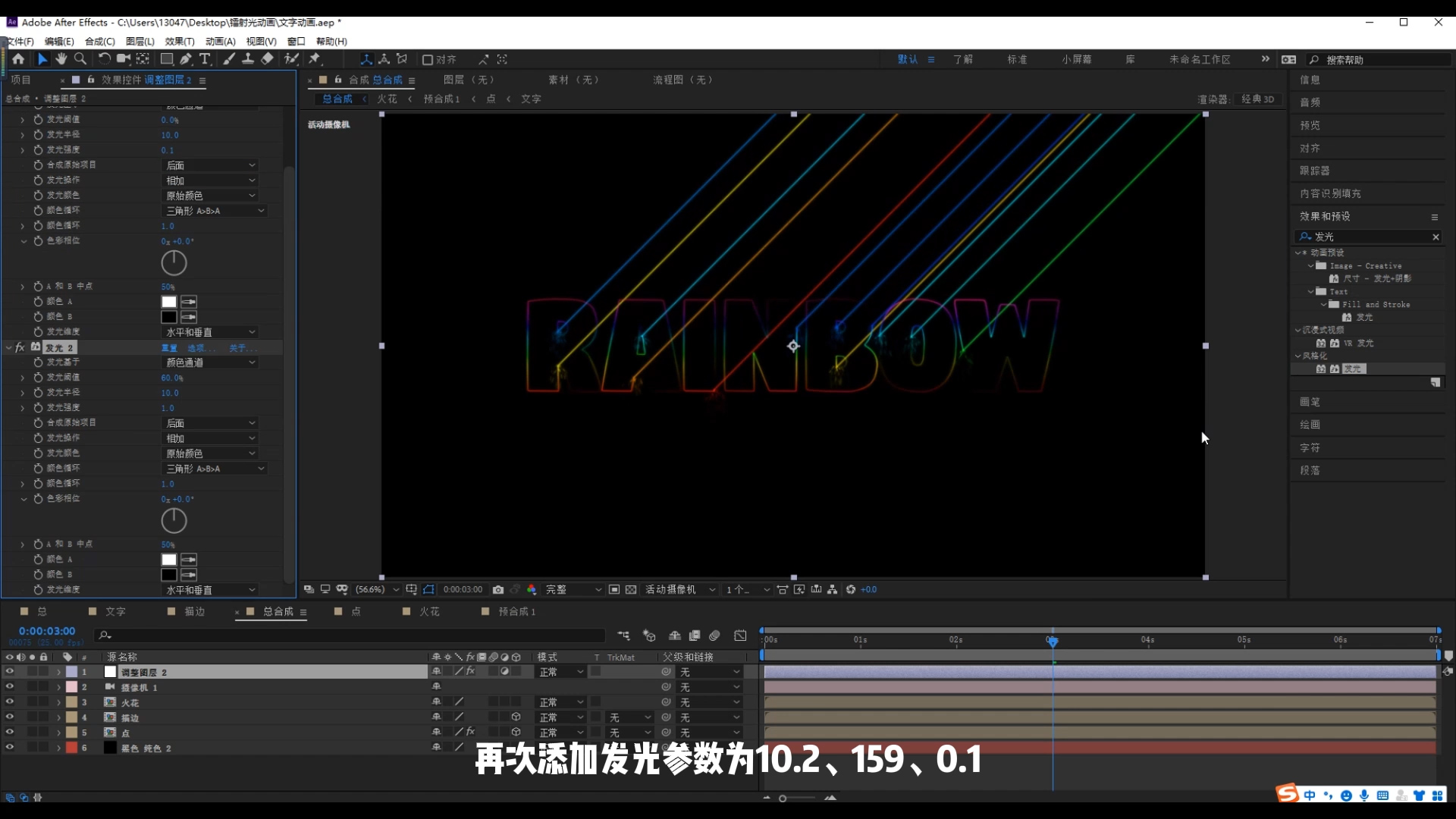Choose the Pen tool

pos(186,59)
